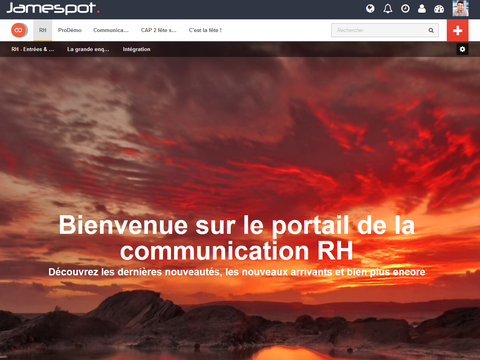
Task: Go to the CAP 2 fête s... tab
Action: coord(158,30)
